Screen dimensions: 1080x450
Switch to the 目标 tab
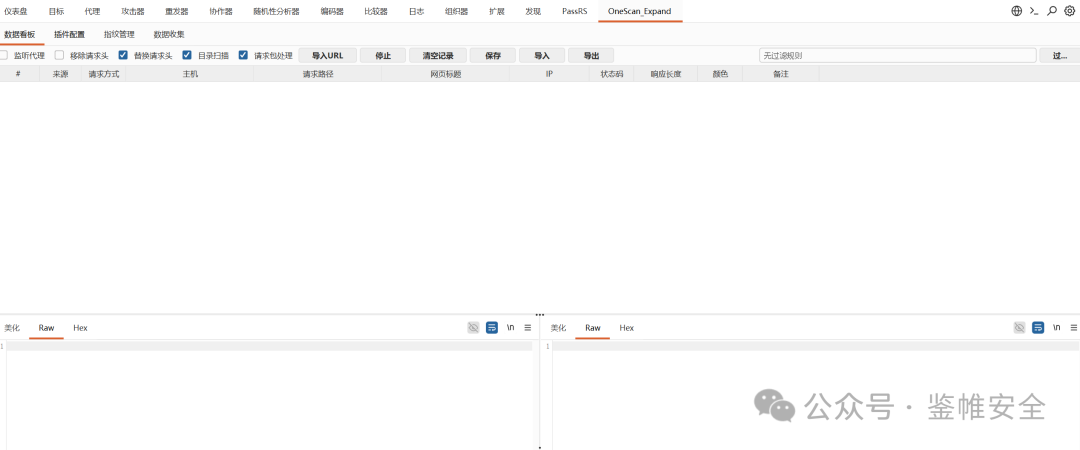tap(56, 11)
